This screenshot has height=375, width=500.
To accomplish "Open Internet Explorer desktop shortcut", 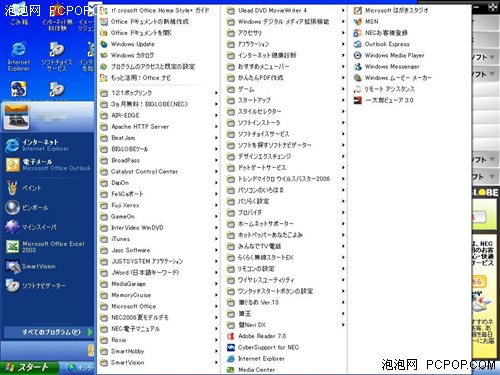I will pos(19,57).
